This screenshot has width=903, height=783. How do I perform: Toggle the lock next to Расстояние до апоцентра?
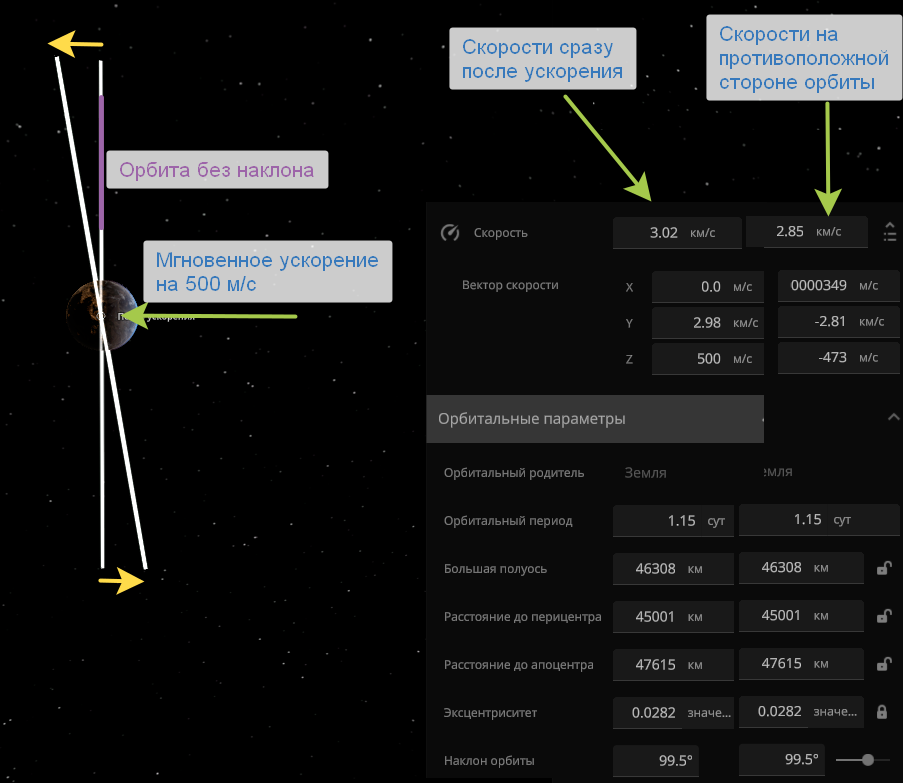click(884, 664)
